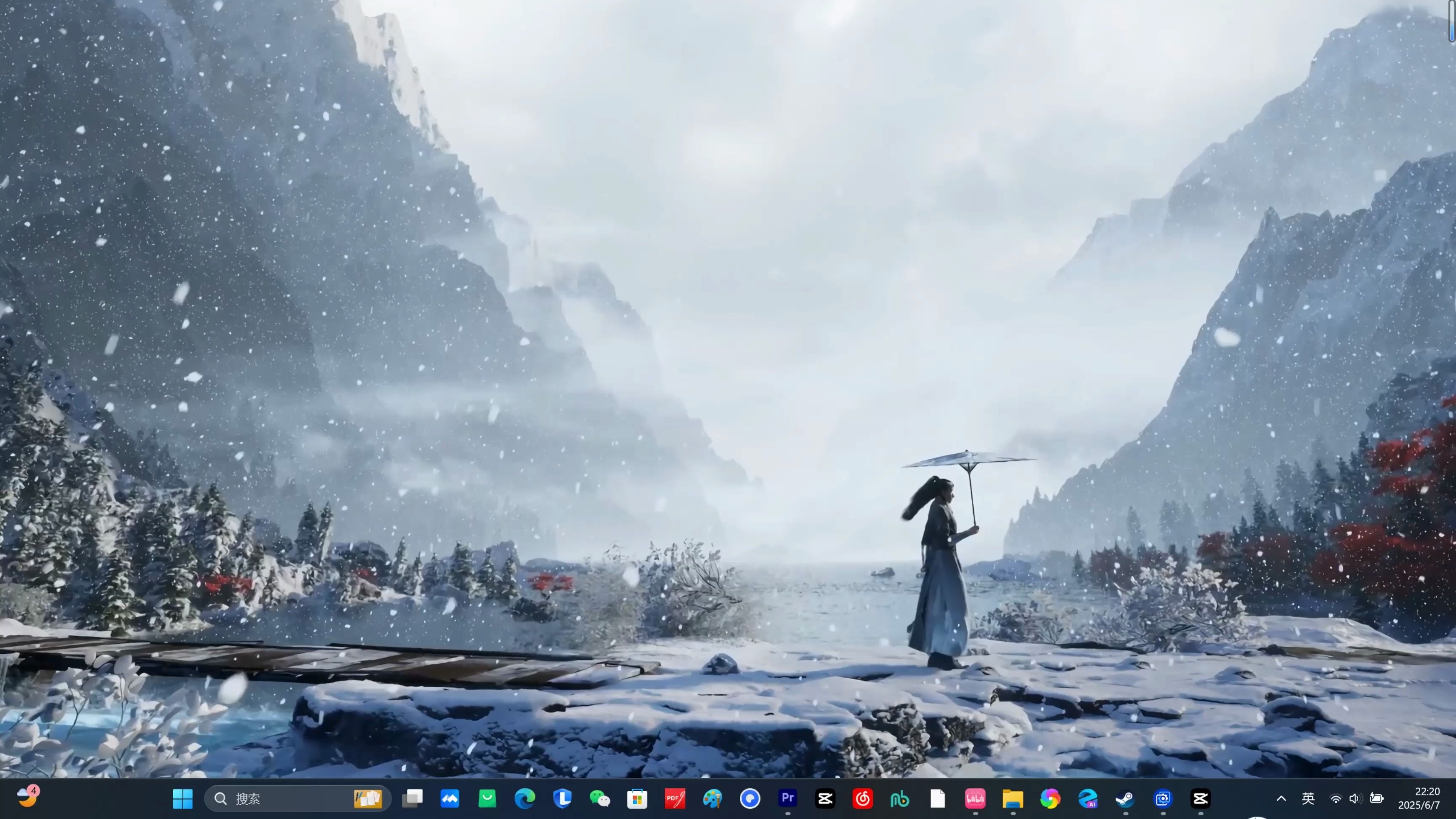Launch Microsoft Edge browser

point(525,799)
